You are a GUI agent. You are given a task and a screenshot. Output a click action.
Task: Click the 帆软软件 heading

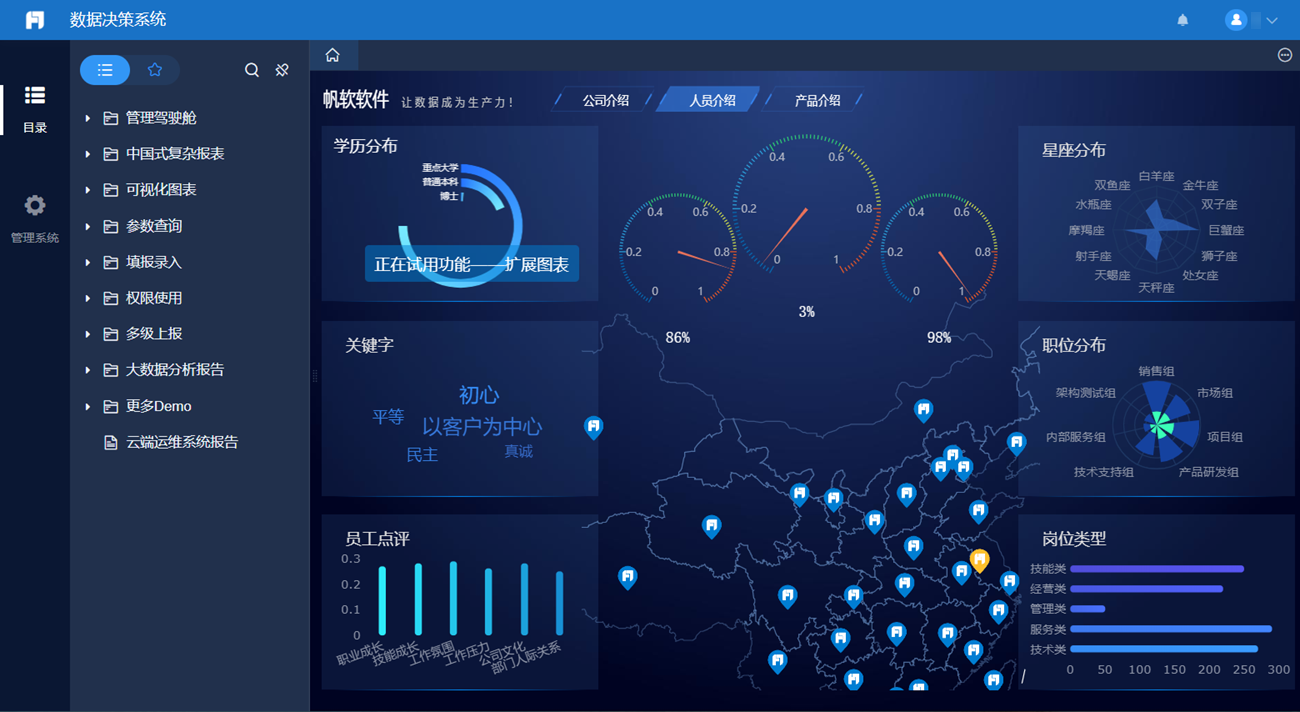coord(355,99)
